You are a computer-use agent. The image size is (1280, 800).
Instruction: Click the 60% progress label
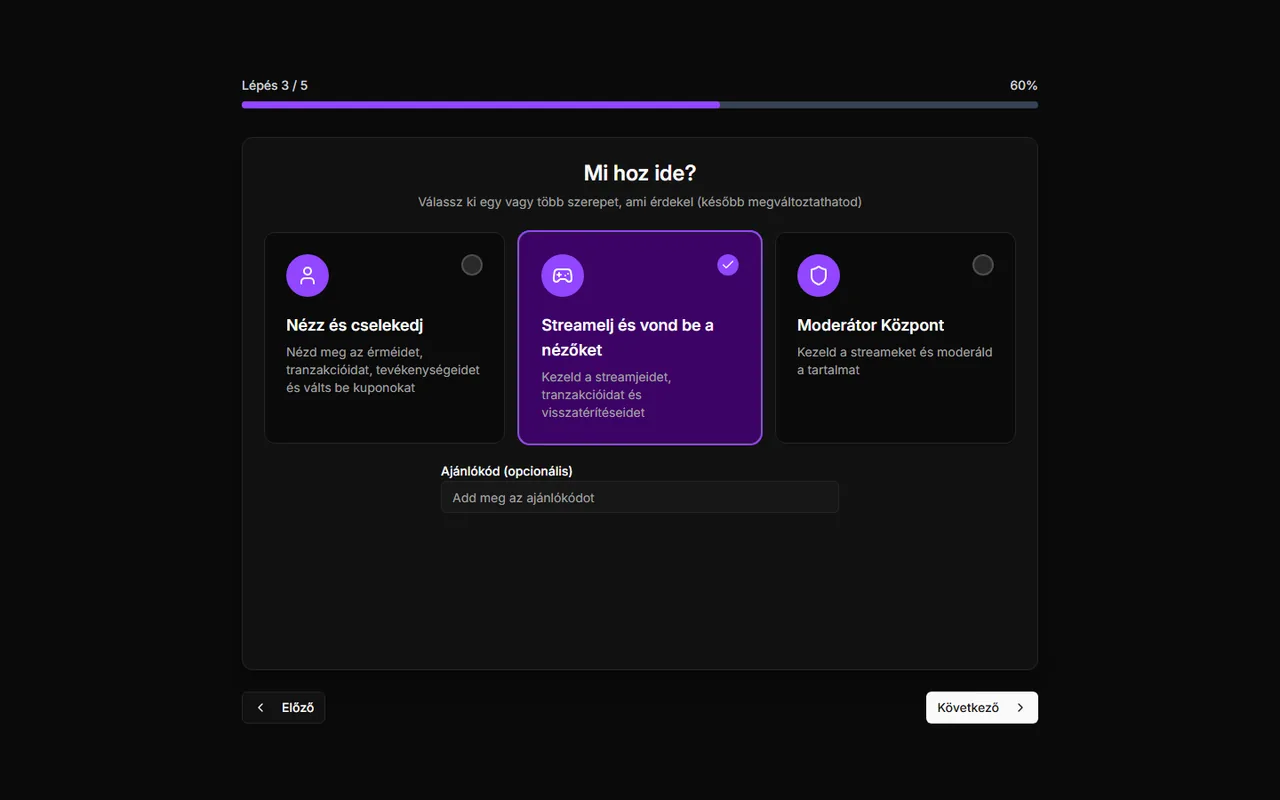point(1024,85)
